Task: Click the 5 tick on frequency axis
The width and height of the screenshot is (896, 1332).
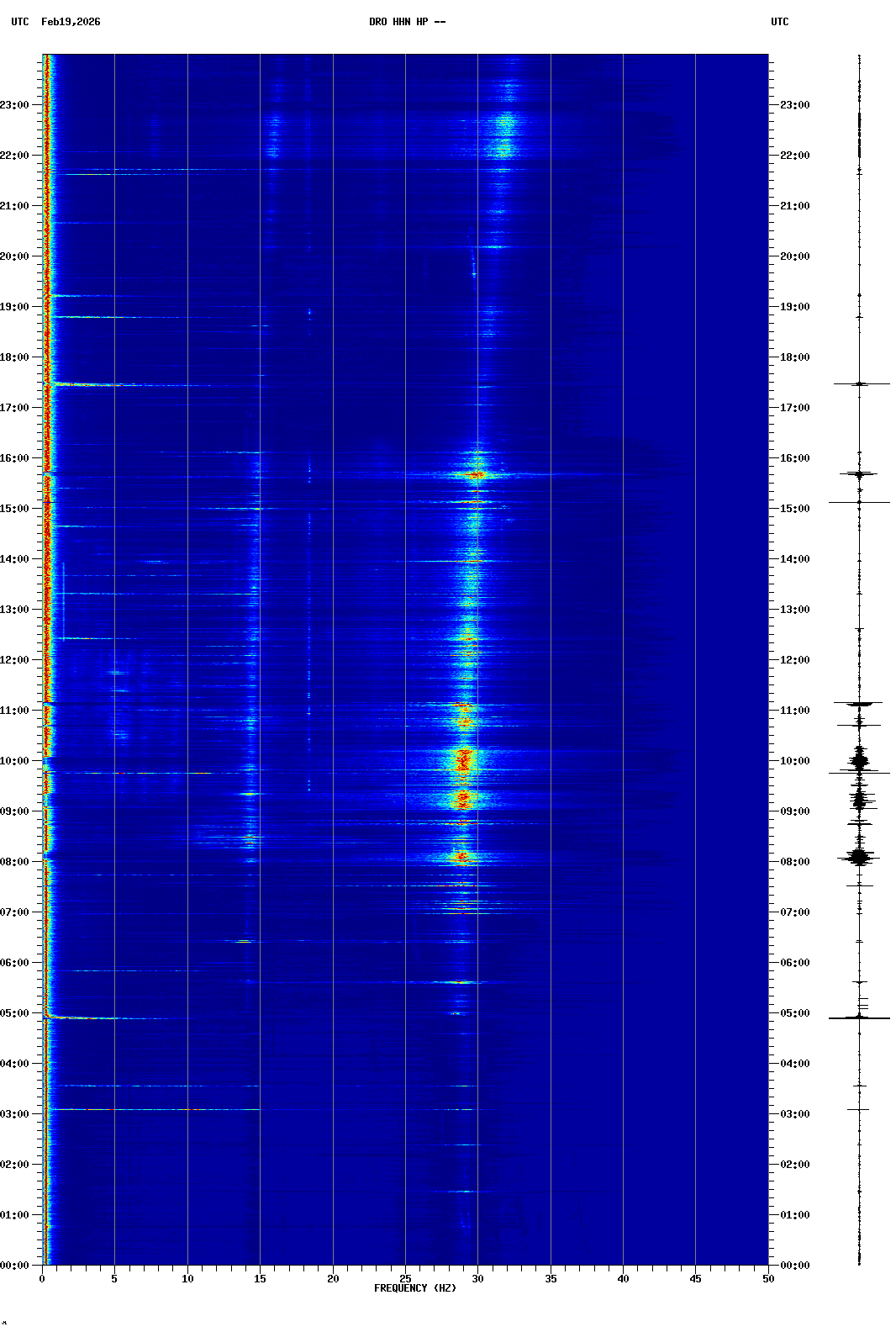Action: tap(114, 1279)
